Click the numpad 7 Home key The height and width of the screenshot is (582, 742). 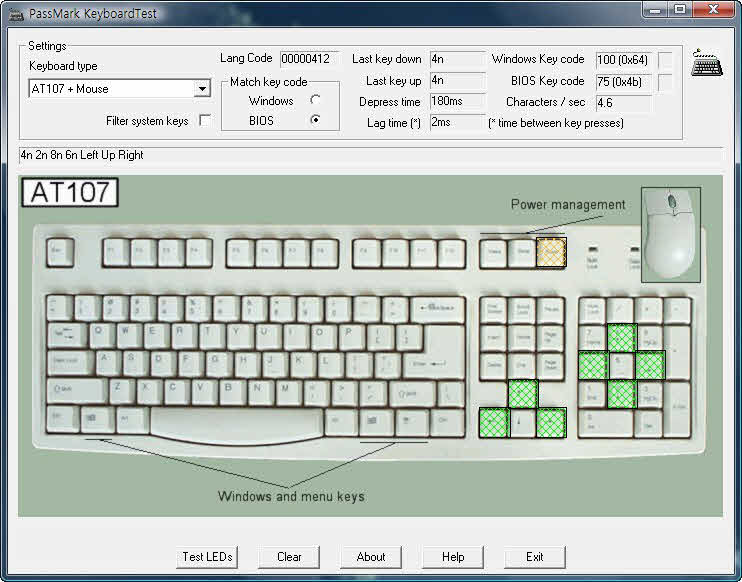coord(593,338)
